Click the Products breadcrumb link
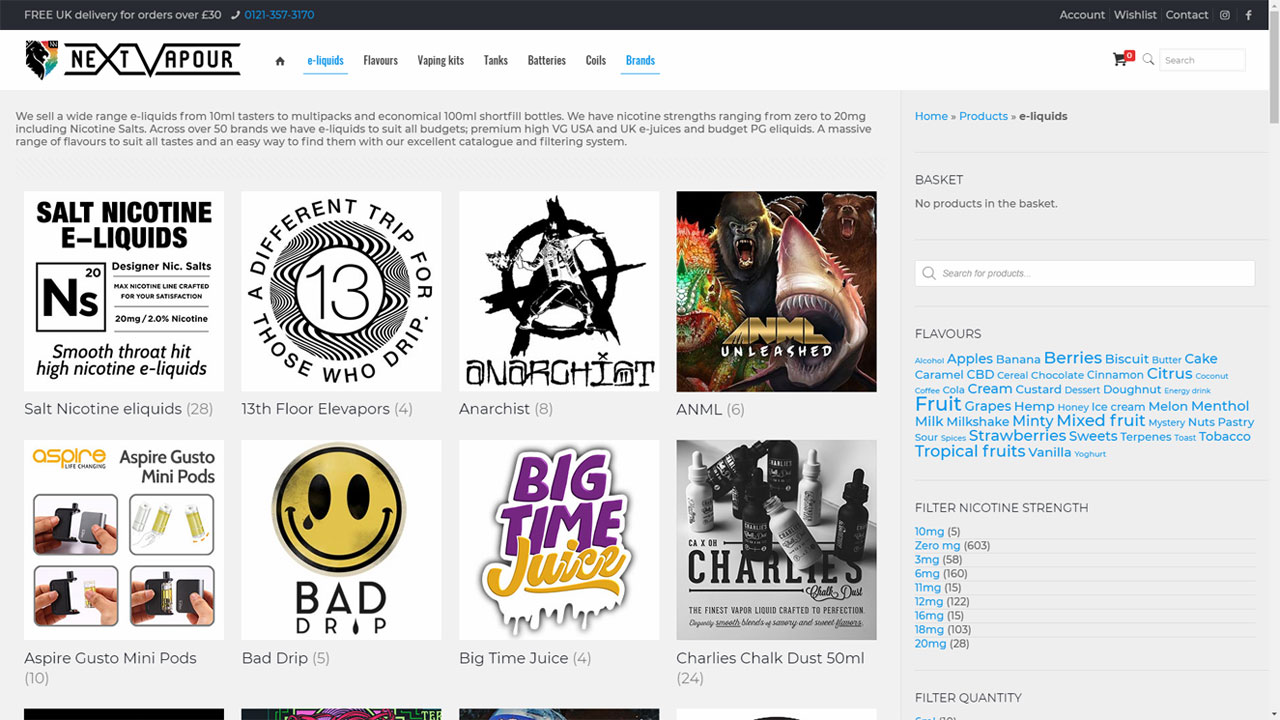This screenshot has width=1280, height=720. point(983,116)
